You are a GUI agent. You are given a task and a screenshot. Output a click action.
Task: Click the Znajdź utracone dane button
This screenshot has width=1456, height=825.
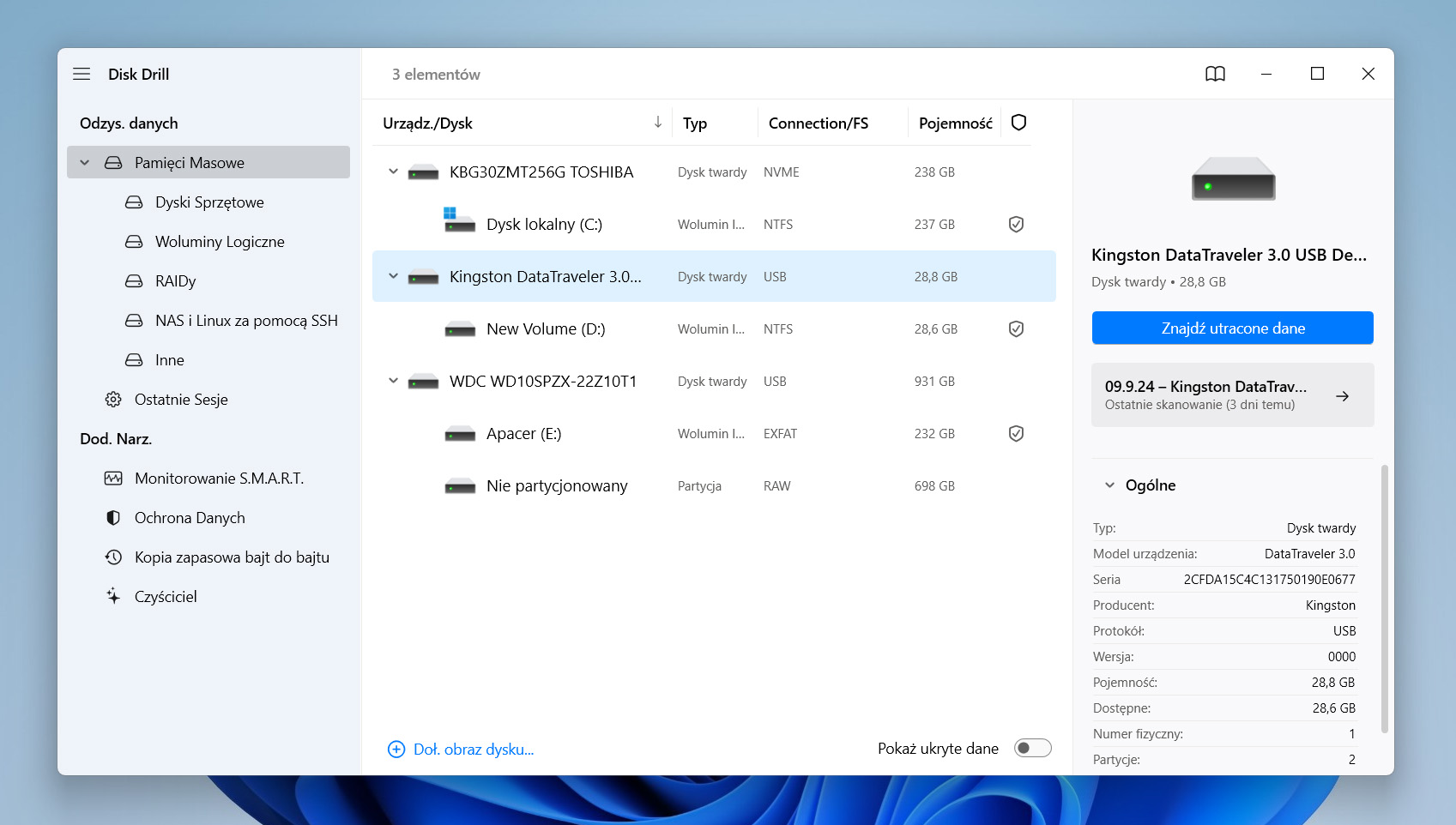click(1232, 328)
